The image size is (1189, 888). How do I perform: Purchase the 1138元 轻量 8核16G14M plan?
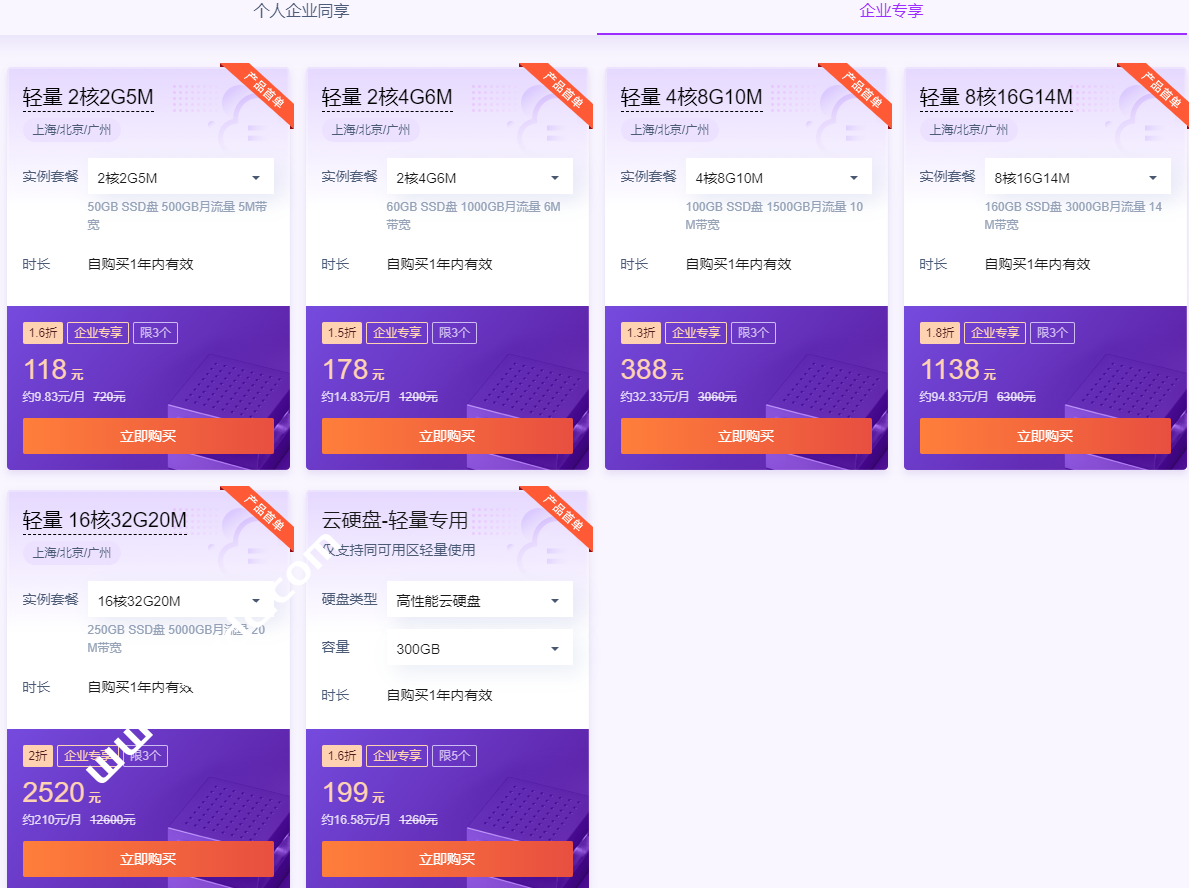1045,436
